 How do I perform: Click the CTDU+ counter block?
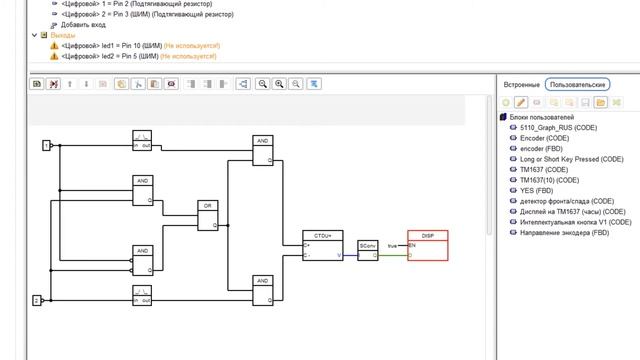(x=322, y=246)
